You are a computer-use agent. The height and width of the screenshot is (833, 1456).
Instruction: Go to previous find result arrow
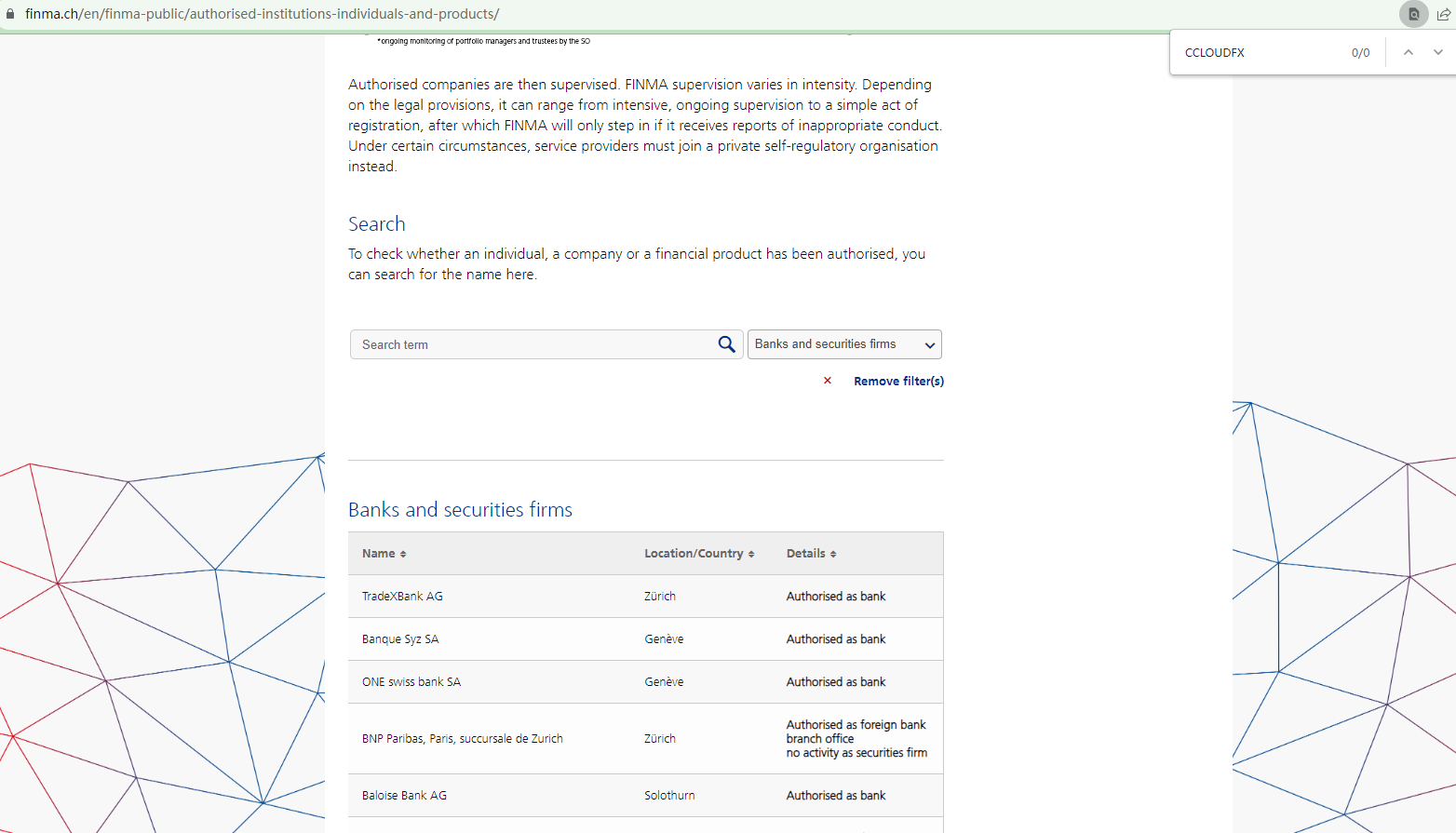pyautogui.click(x=1408, y=52)
